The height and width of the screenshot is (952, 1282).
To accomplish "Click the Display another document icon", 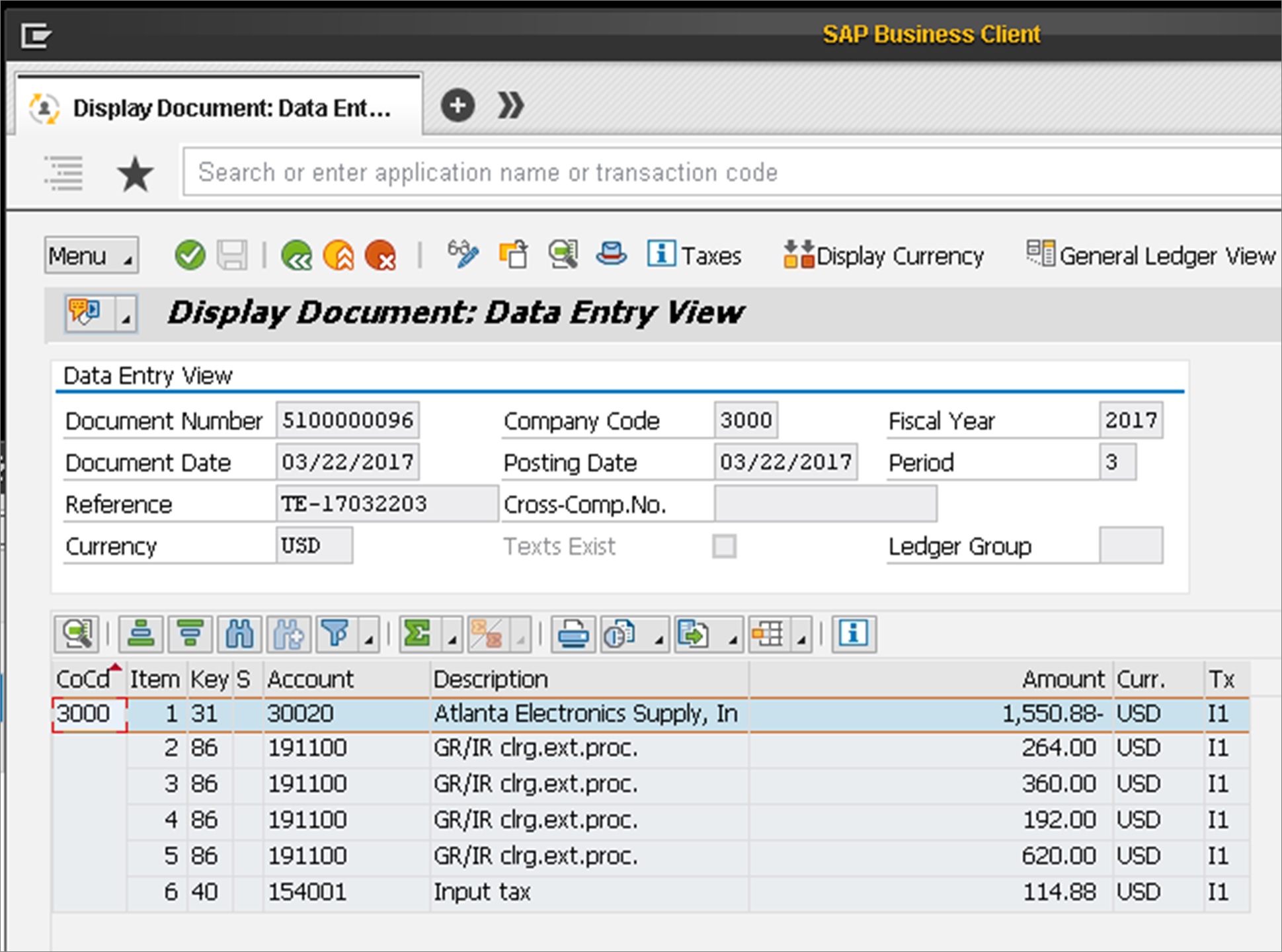I will (x=514, y=255).
